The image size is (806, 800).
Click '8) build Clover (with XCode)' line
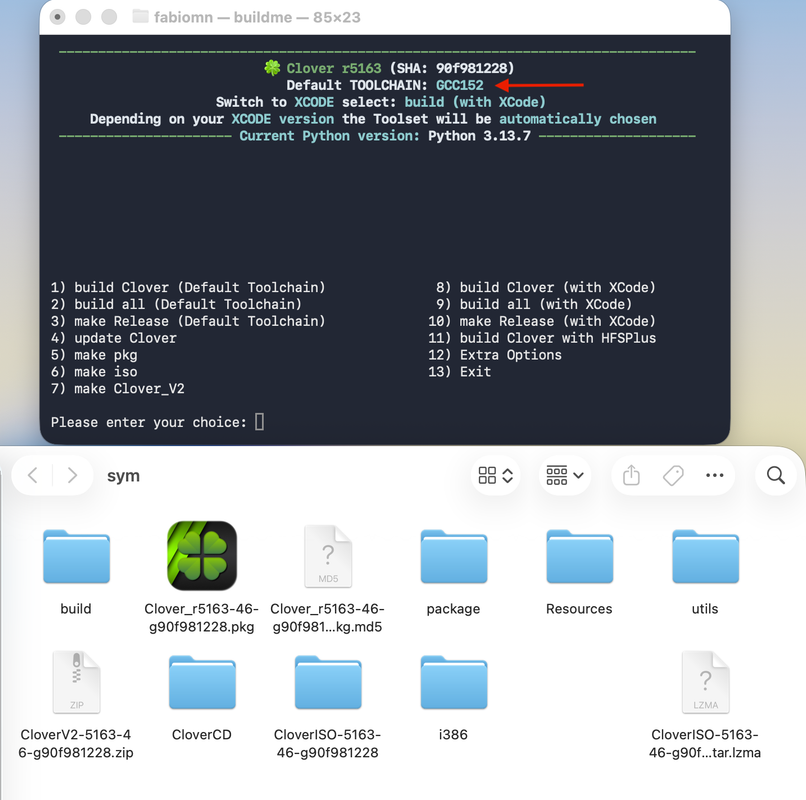click(546, 287)
